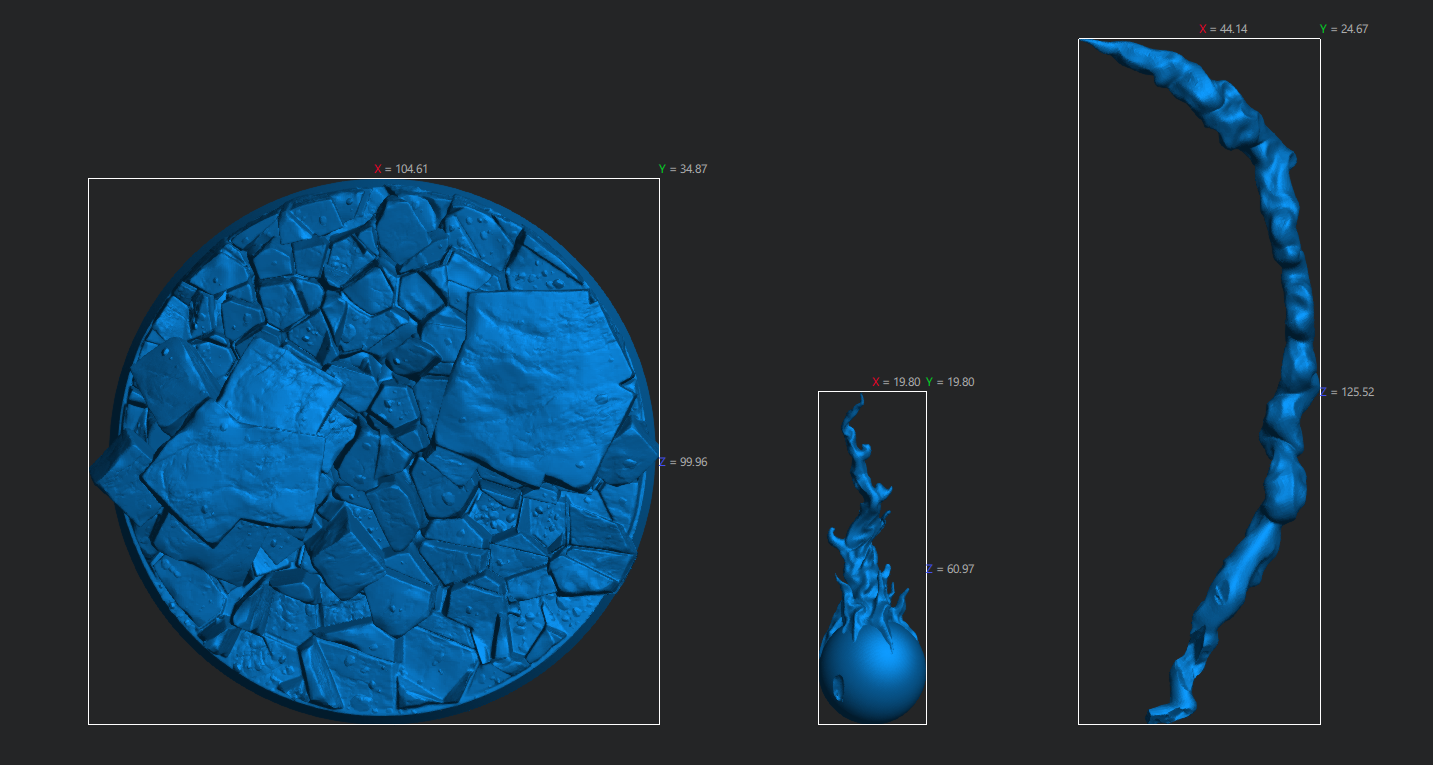The width and height of the screenshot is (1433, 765).
Task: Click the small hole in the sphere
Action: pos(839,688)
